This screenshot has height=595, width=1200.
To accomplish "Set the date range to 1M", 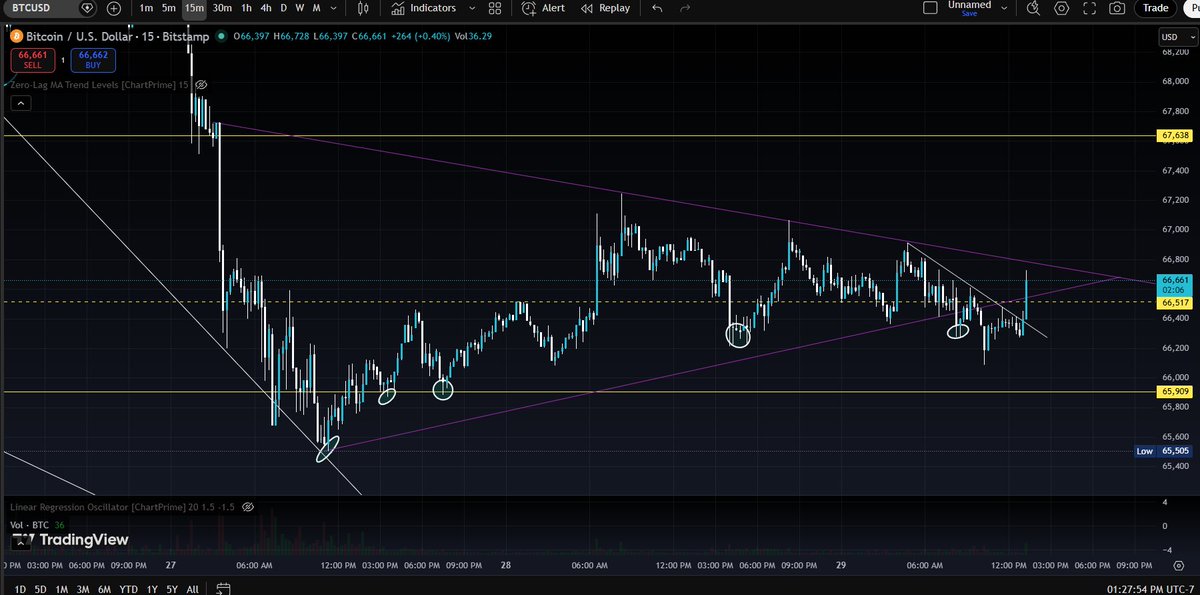I will [x=62, y=589].
